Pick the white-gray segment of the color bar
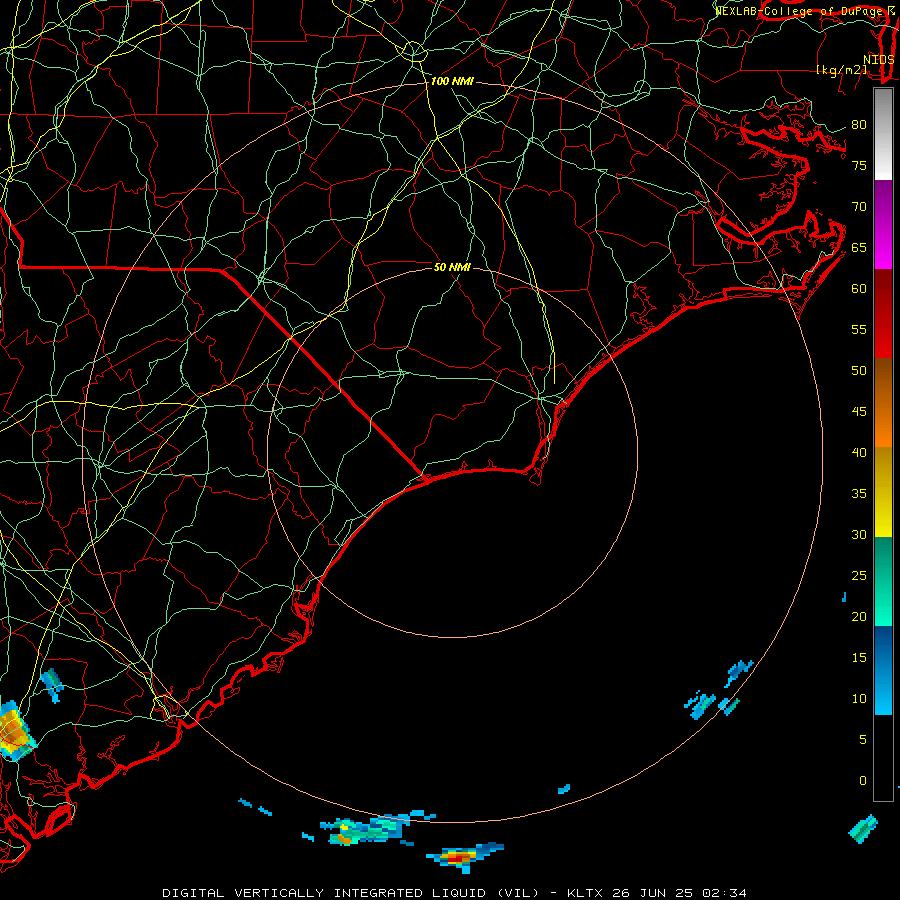Screen dimensions: 900x900 [x=883, y=135]
